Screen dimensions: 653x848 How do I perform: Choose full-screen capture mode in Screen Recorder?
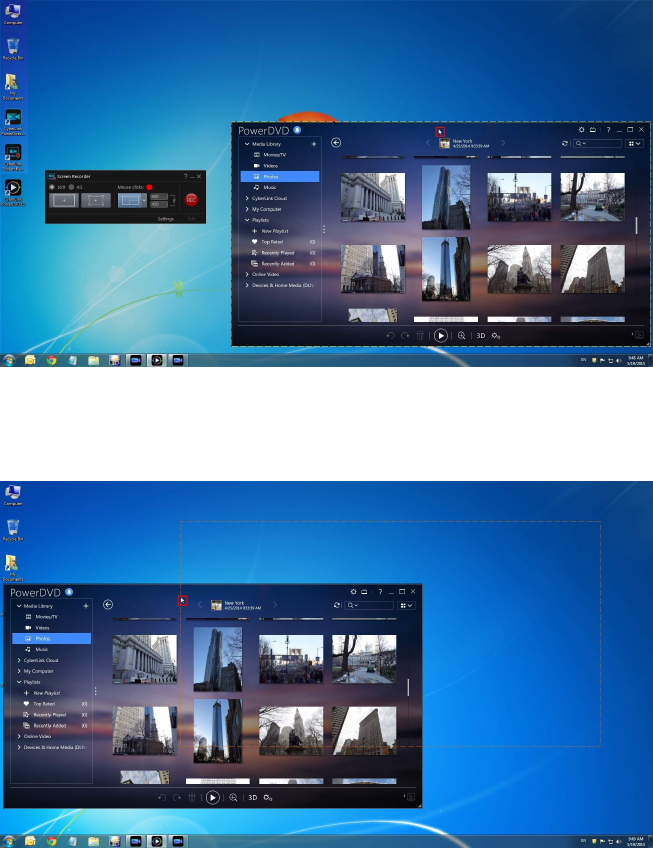pos(64,201)
